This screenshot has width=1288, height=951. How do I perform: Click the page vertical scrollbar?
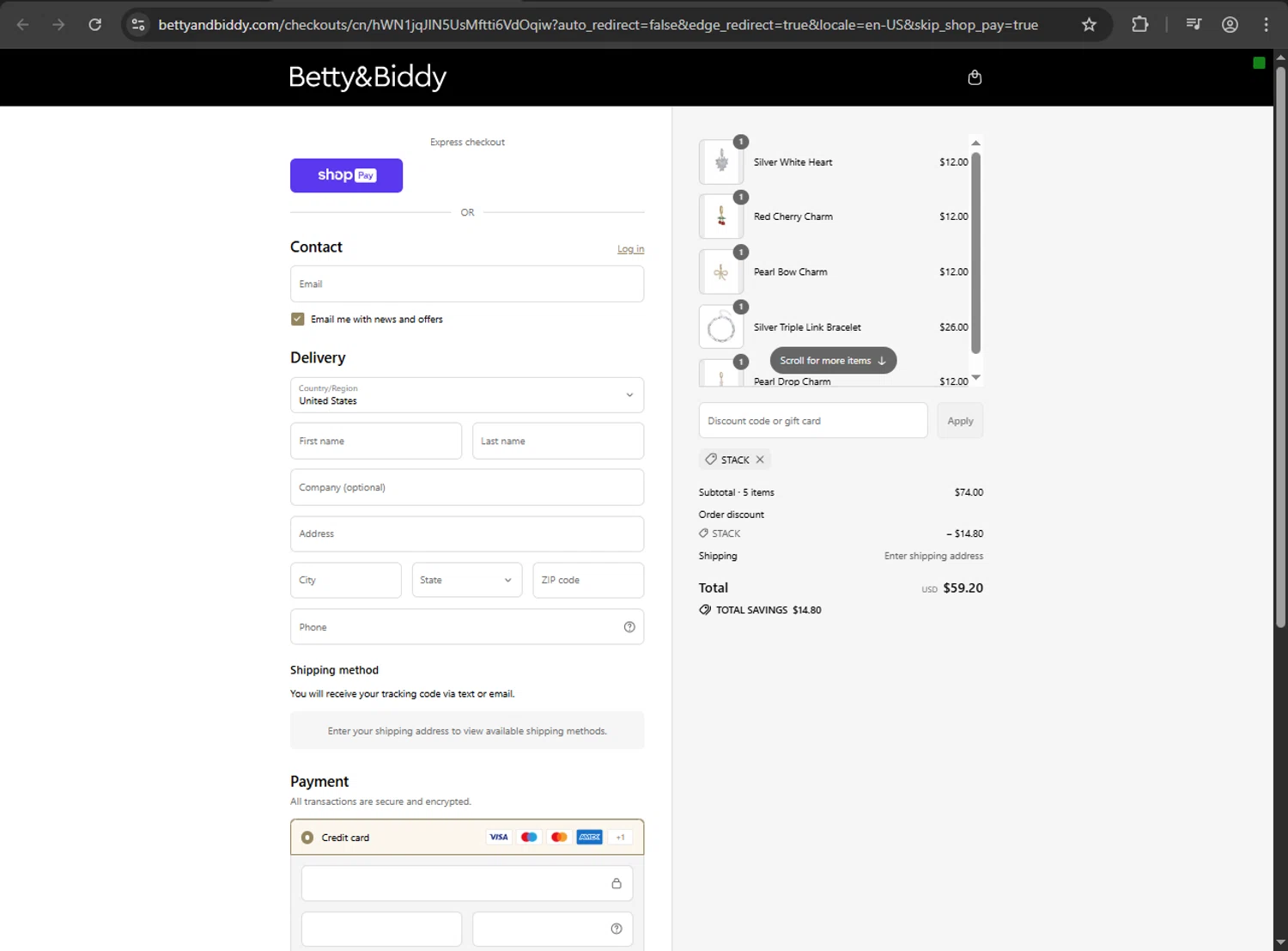[1280, 346]
